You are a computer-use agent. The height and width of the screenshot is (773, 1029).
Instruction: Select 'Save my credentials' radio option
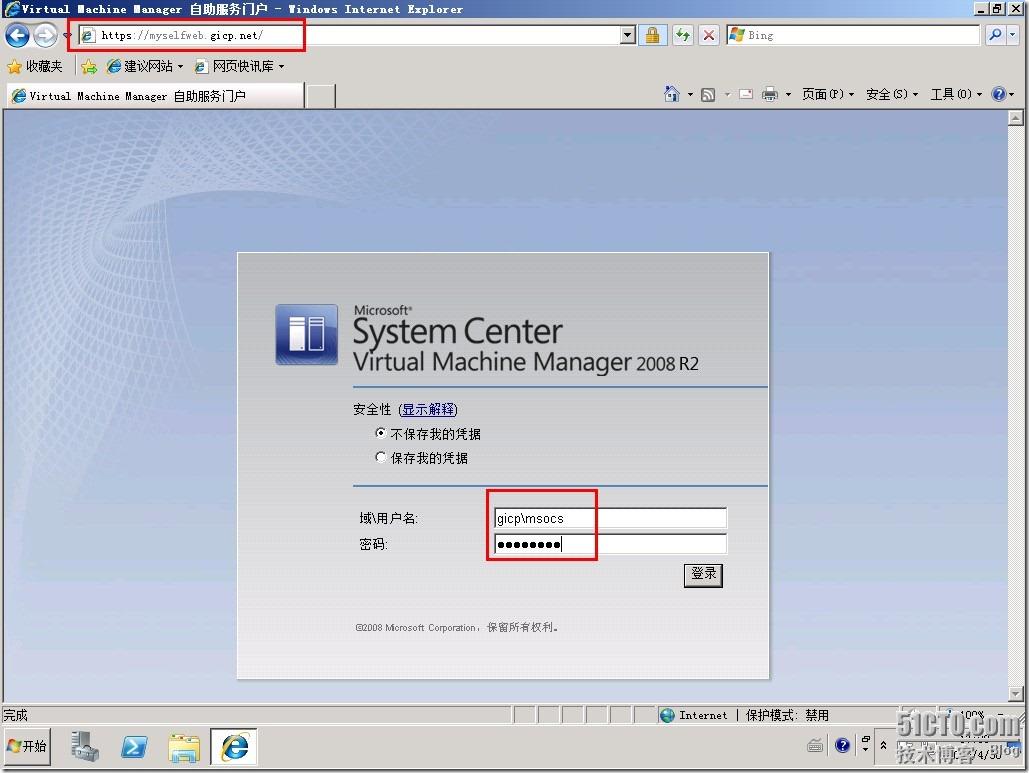(x=380, y=457)
